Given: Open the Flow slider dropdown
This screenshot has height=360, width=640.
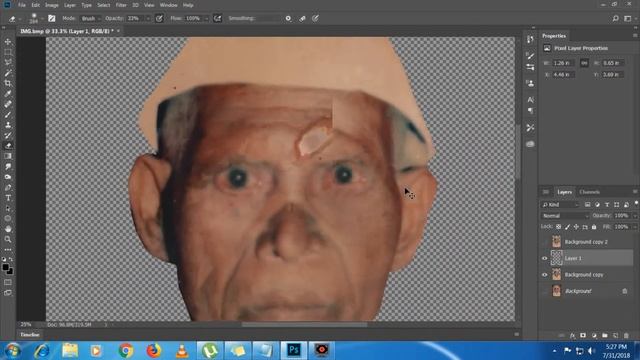Looking at the screenshot, I should 206,18.
